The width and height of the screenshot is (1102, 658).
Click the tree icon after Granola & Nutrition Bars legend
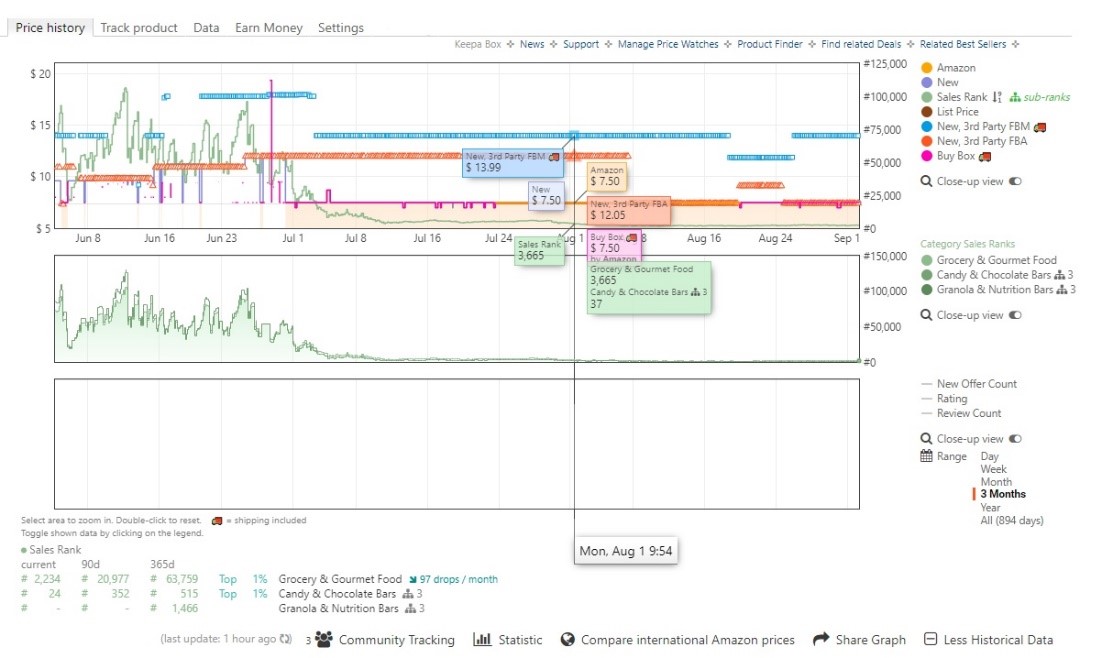[1061, 290]
